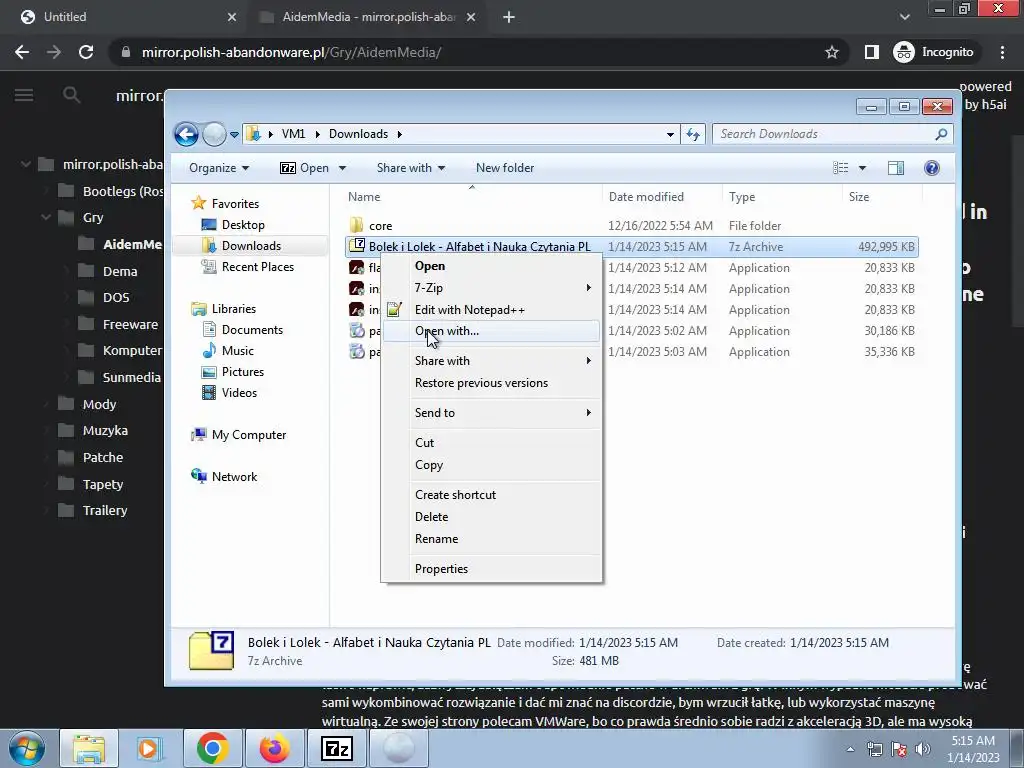This screenshot has width=1024, height=768.
Task: Click the Open toolbar button with 7z icon
Action: [304, 168]
